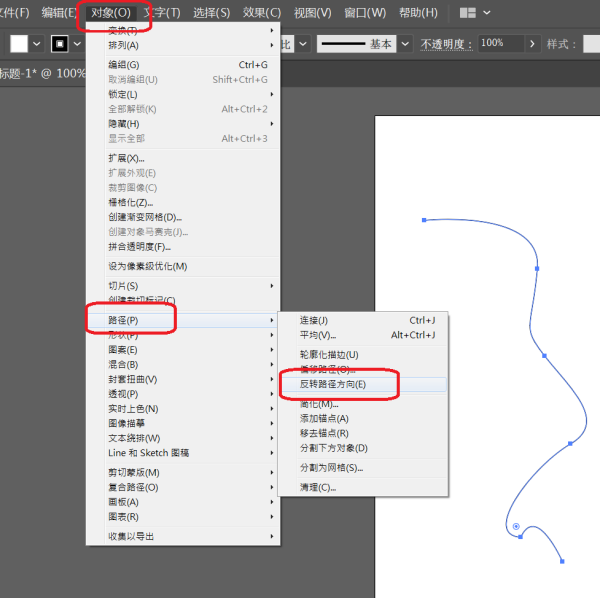Choose 清理(C)... menu item
Viewport: 600px width, 598px height.
tap(363, 487)
